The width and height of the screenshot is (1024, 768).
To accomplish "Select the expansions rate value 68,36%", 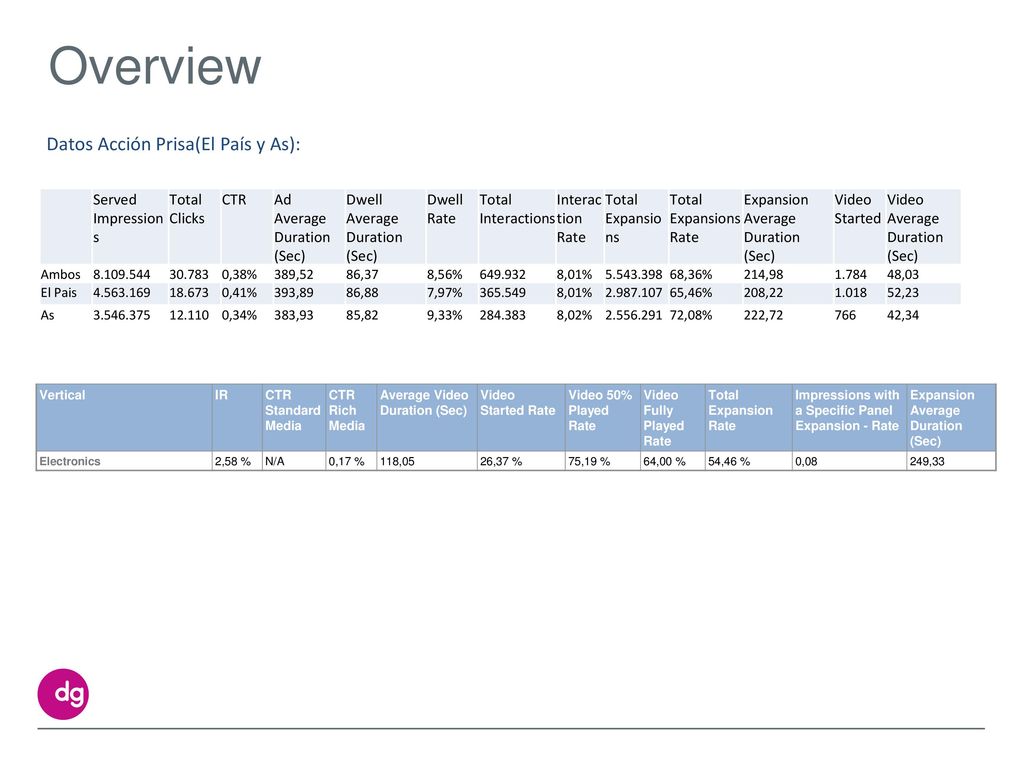I will tap(691, 275).
